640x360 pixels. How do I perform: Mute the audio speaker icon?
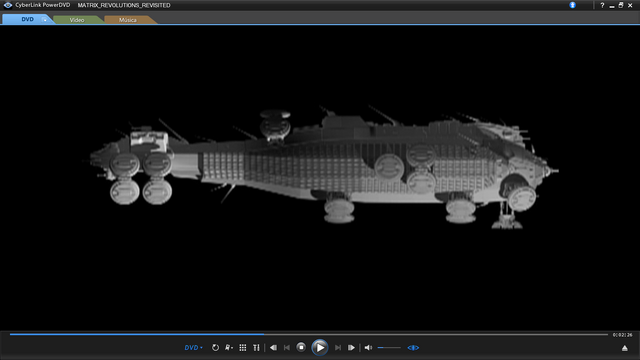click(368, 348)
